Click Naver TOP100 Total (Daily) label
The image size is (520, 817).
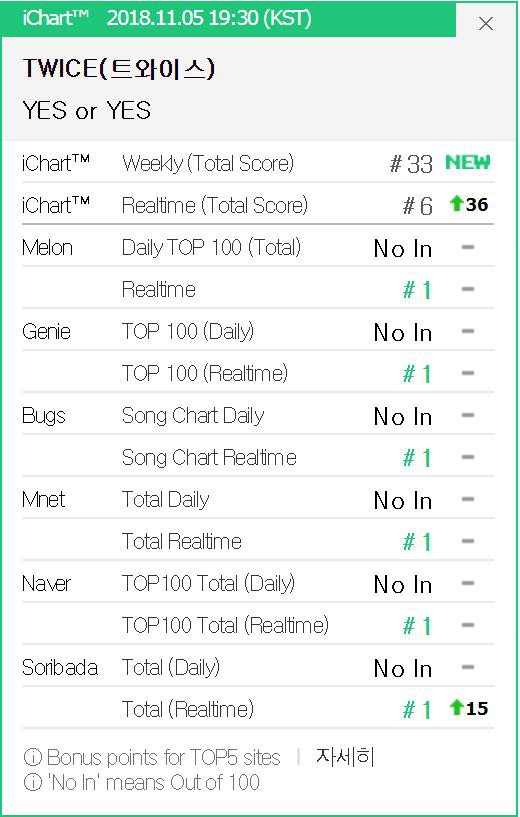point(208,584)
